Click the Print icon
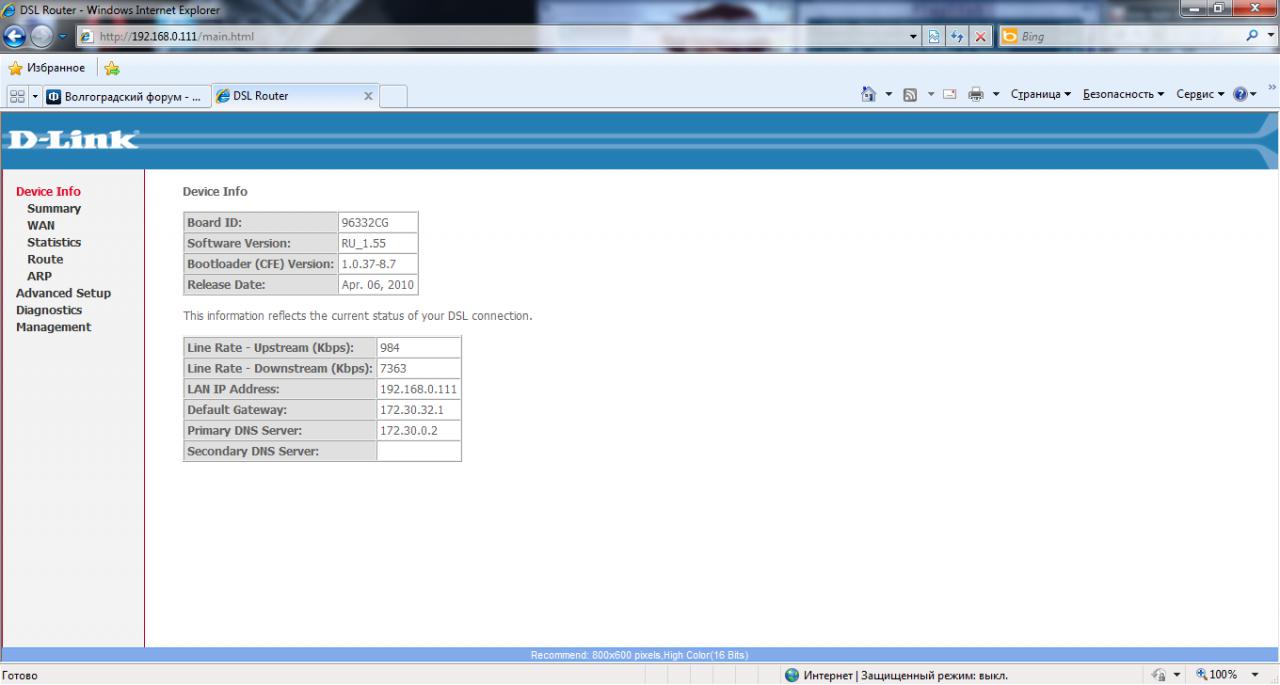The width and height of the screenshot is (1280, 685). (976, 94)
